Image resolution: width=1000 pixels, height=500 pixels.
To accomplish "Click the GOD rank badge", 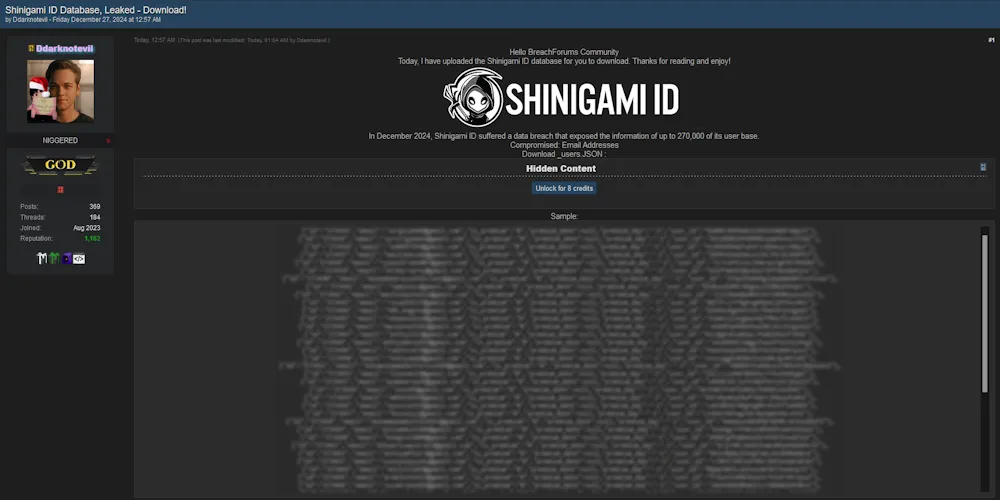I will tap(61, 165).
